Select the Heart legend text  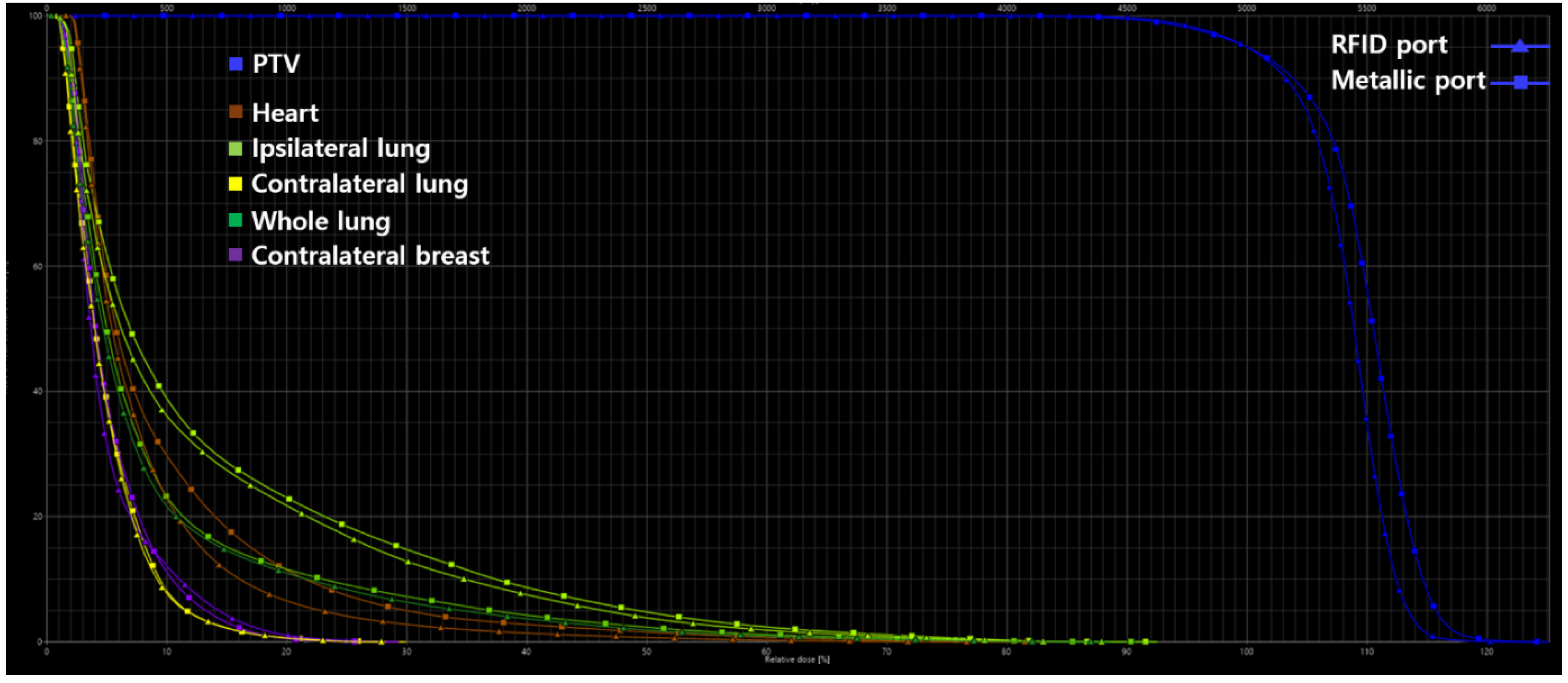(x=285, y=113)
